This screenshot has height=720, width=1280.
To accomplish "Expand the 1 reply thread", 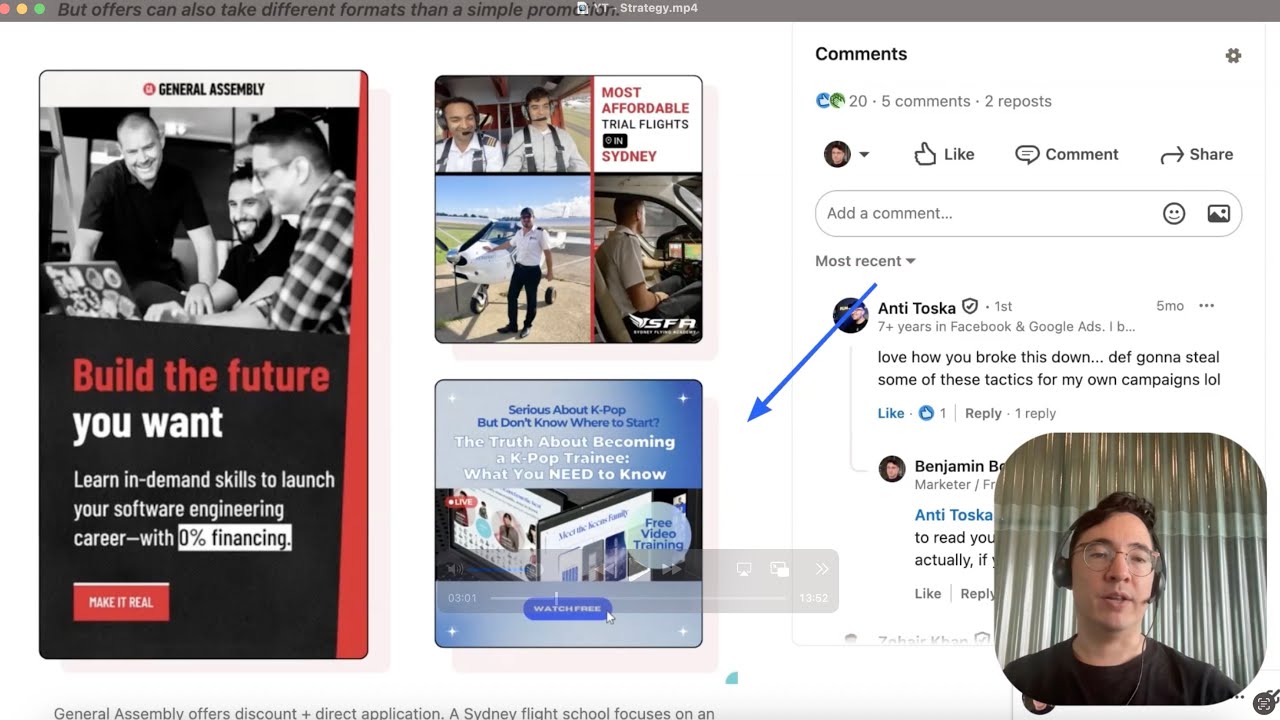I will click(x=1035, y=413).
